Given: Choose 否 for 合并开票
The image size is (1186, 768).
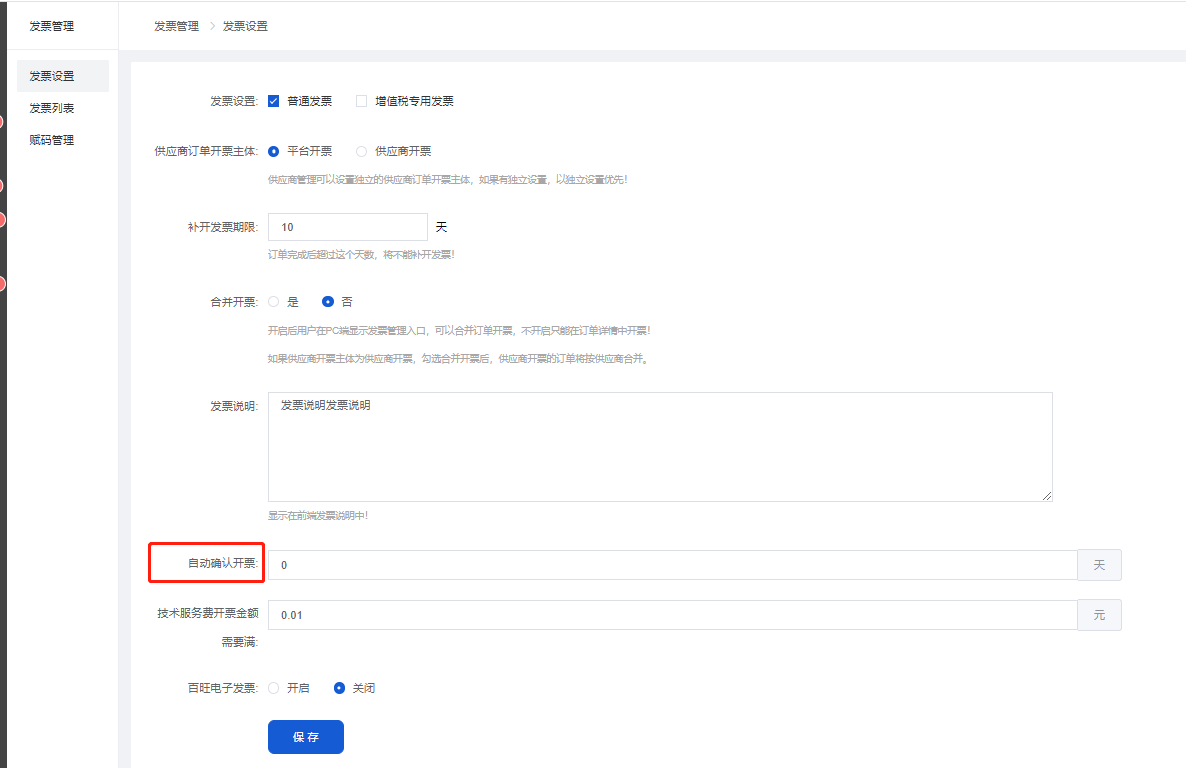Looking at the screenshot, I should tap(328, 301).
